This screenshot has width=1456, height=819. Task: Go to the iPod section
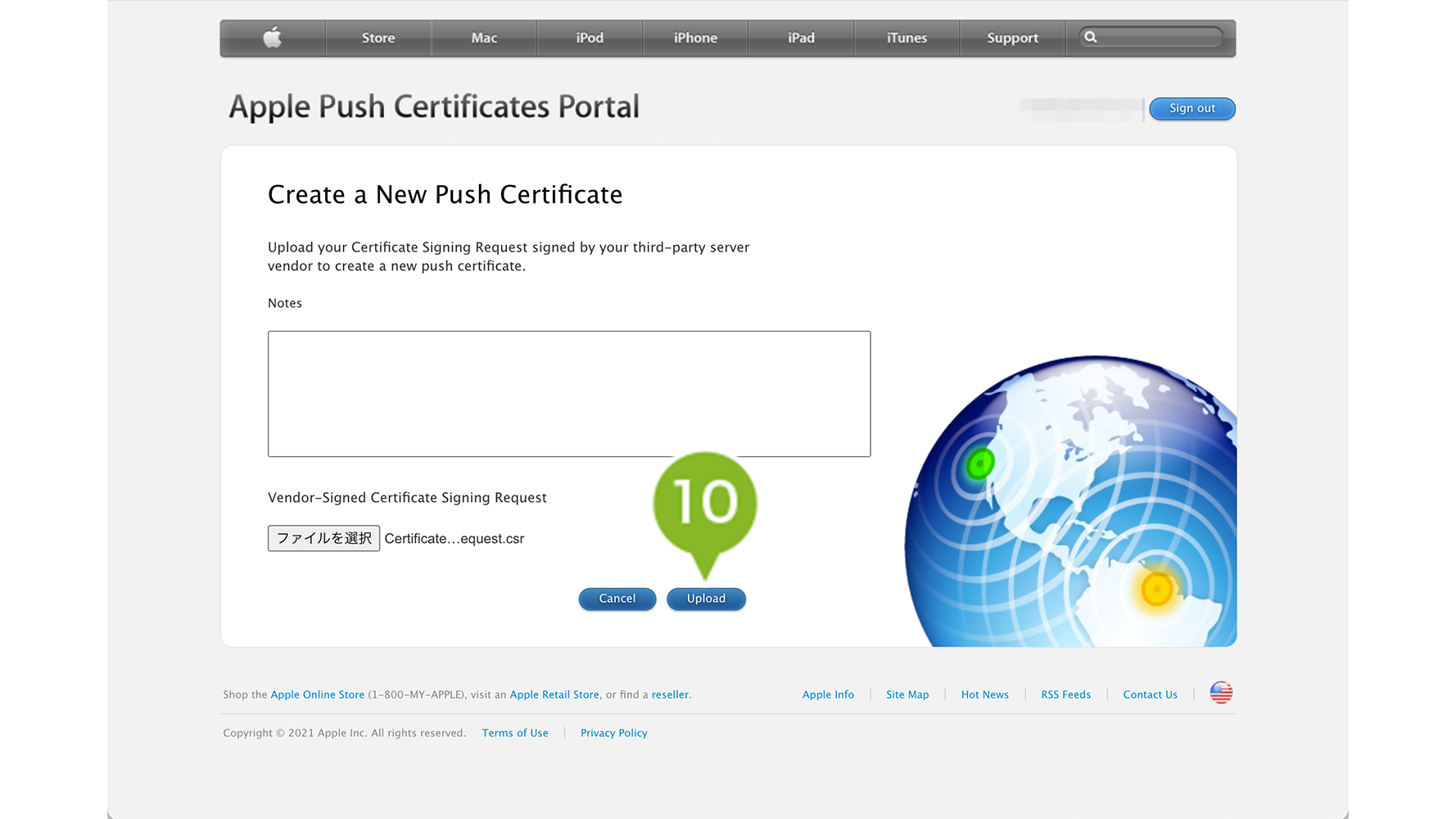590,38
